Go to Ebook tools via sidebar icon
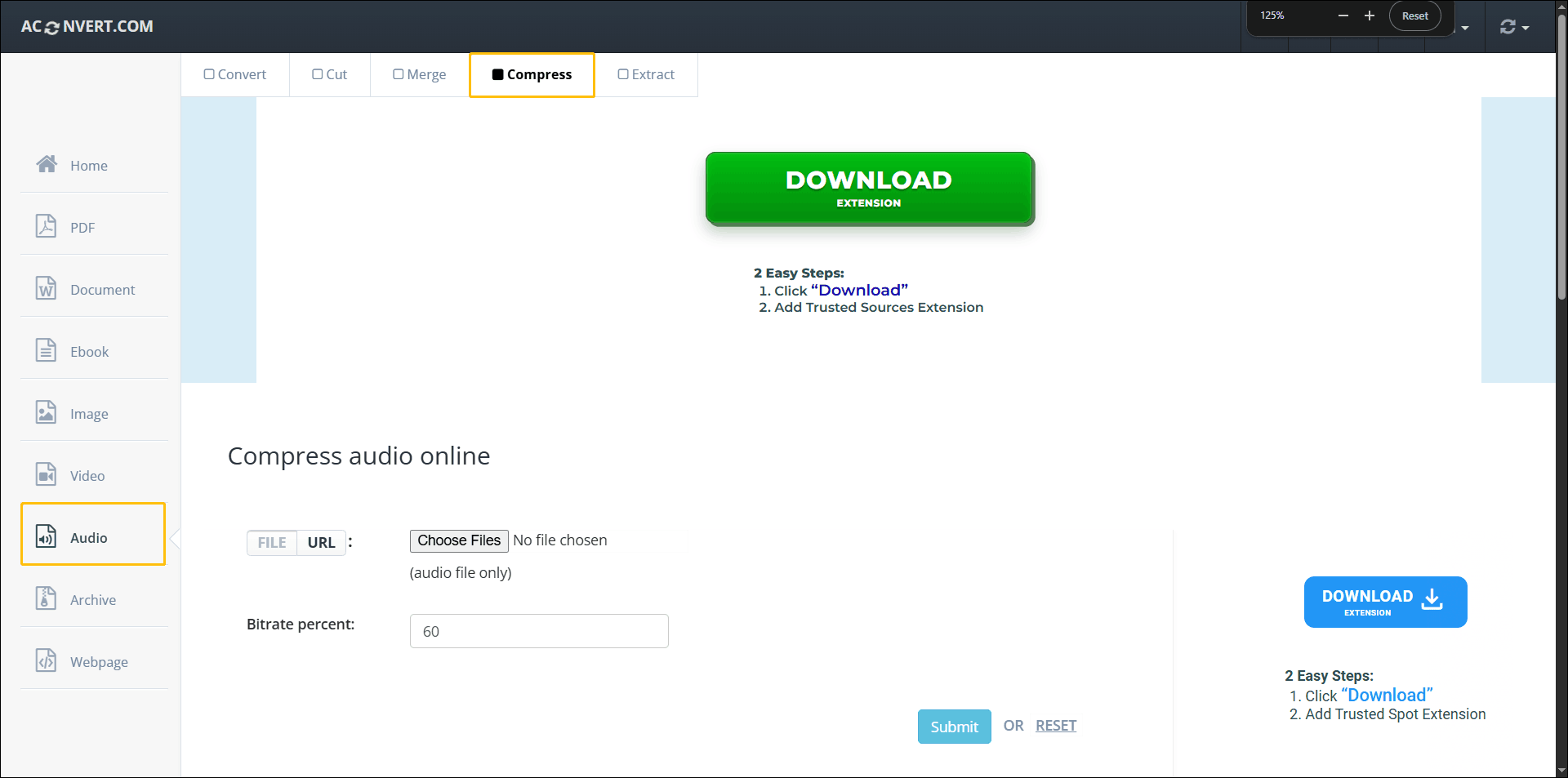Image resolution: width=1568 pixels, height=778 pixels. point(47,350)
